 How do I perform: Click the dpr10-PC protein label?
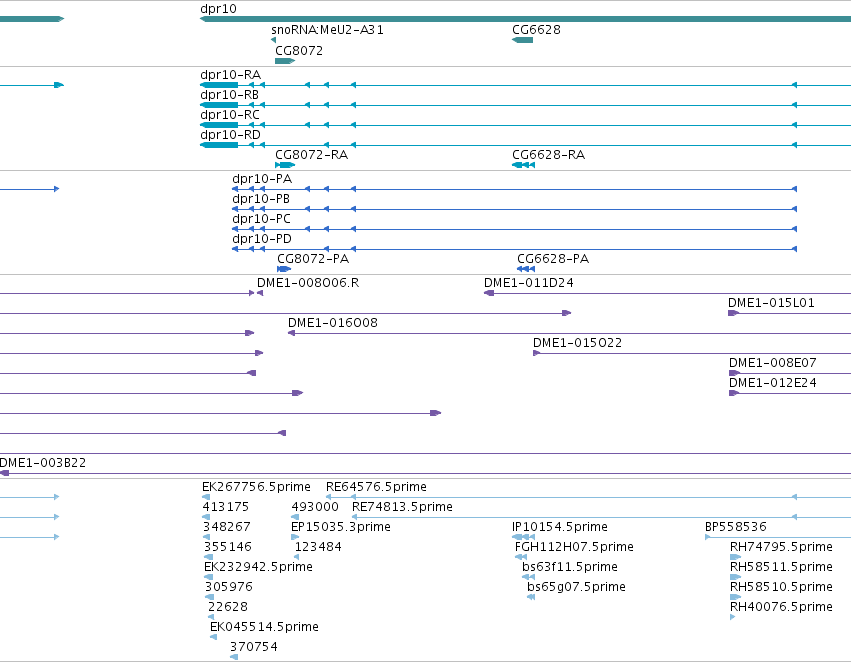(x=262, y=219)
